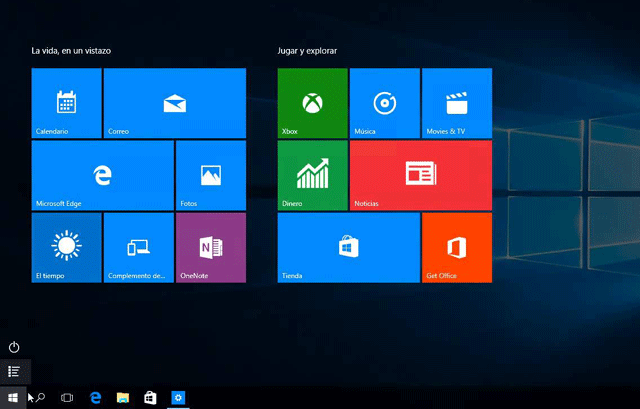Open the El tiempo weather tile
This screenshot has width=640, height=409.
[x=66, y=247]
